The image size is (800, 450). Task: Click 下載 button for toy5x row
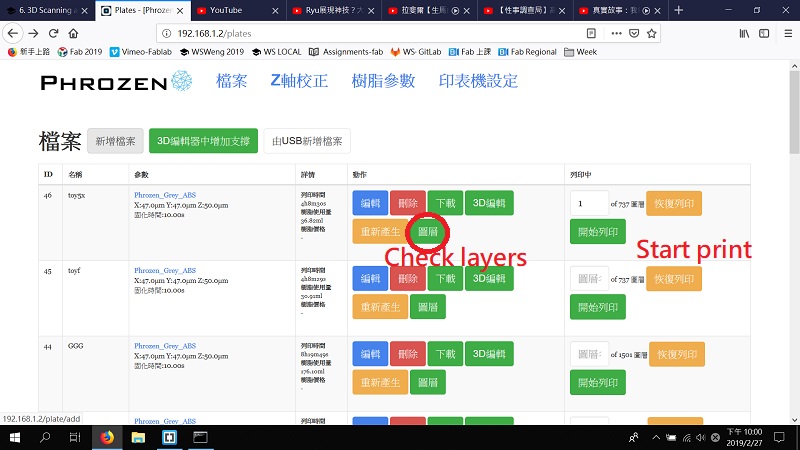tap(445, 203)
